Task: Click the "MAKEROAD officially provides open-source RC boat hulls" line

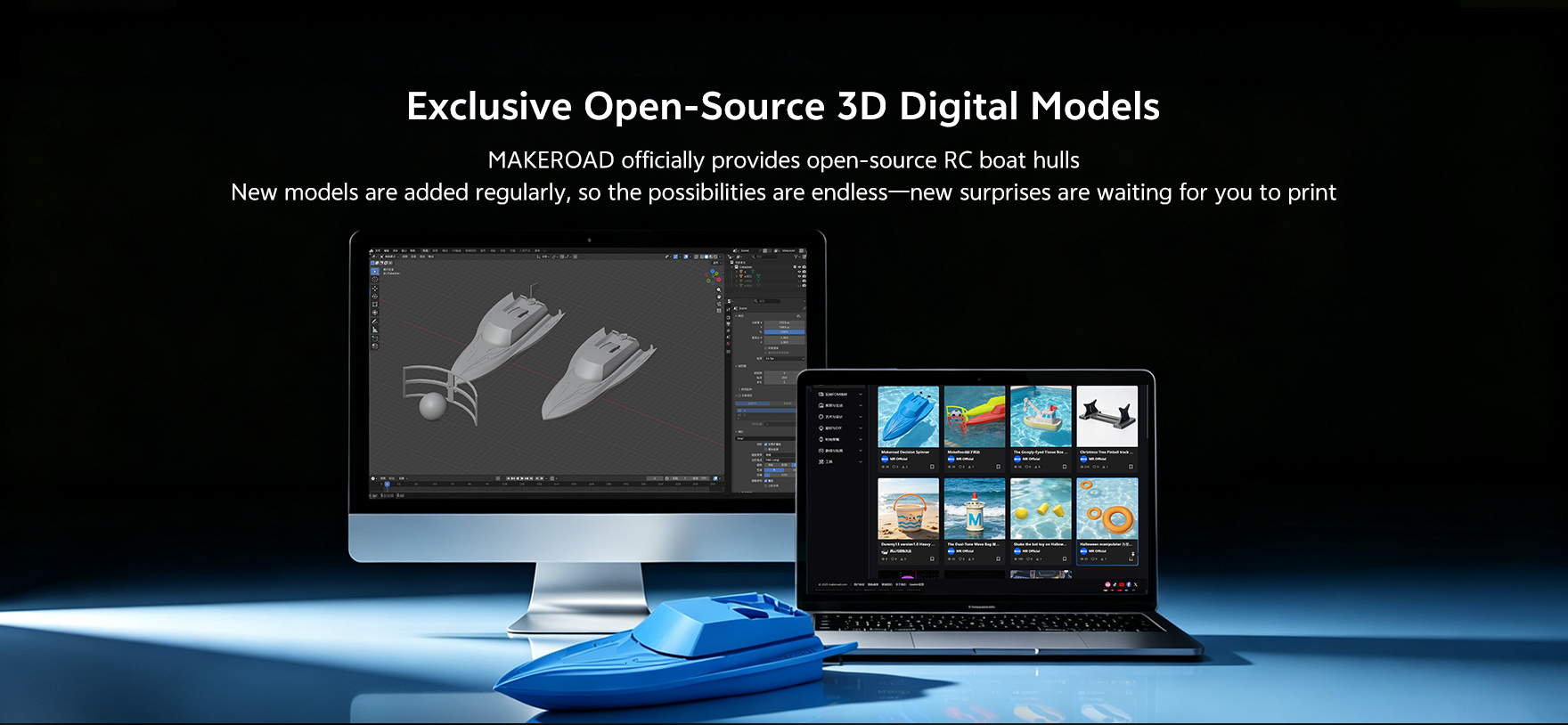Action: coord(784,160)
